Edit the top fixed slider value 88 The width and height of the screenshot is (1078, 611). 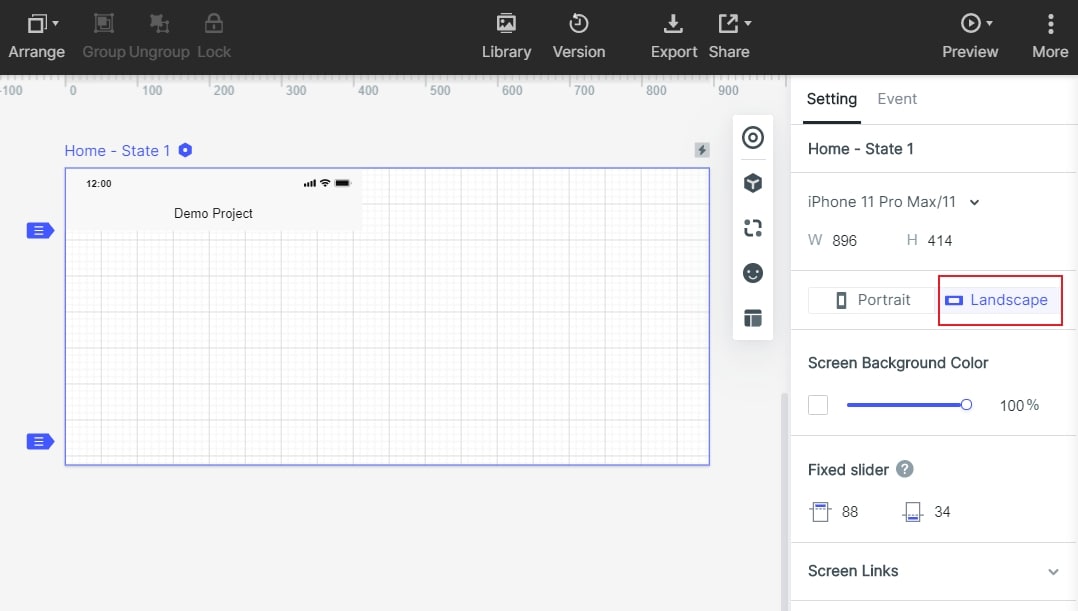tap(850, 512)
